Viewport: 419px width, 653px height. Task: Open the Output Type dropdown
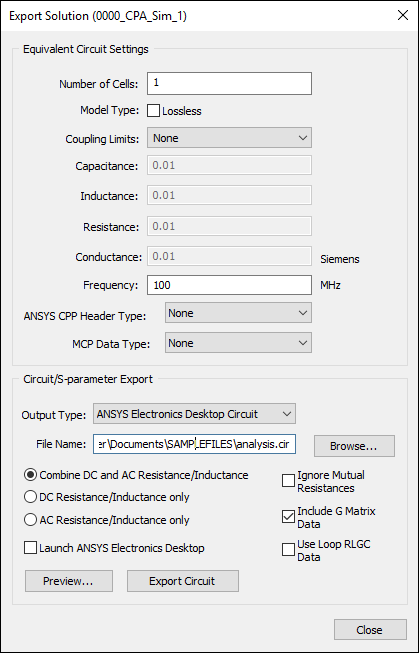(195, 414)
